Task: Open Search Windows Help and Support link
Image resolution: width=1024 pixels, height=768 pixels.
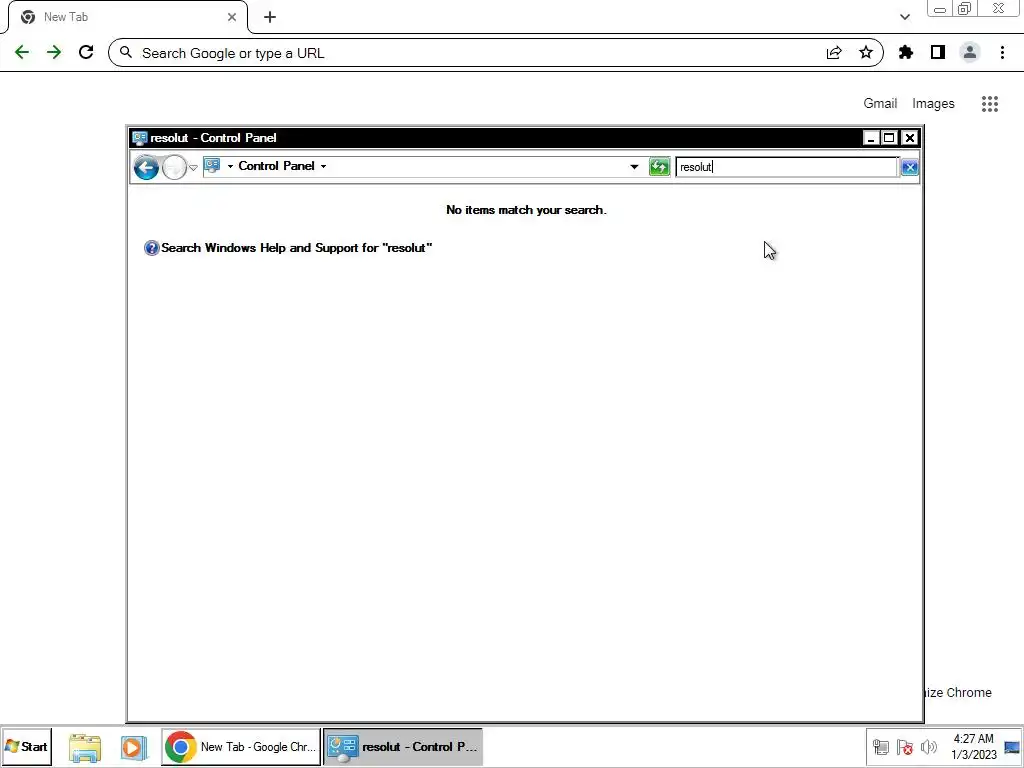Action: [x=296, y=248]
